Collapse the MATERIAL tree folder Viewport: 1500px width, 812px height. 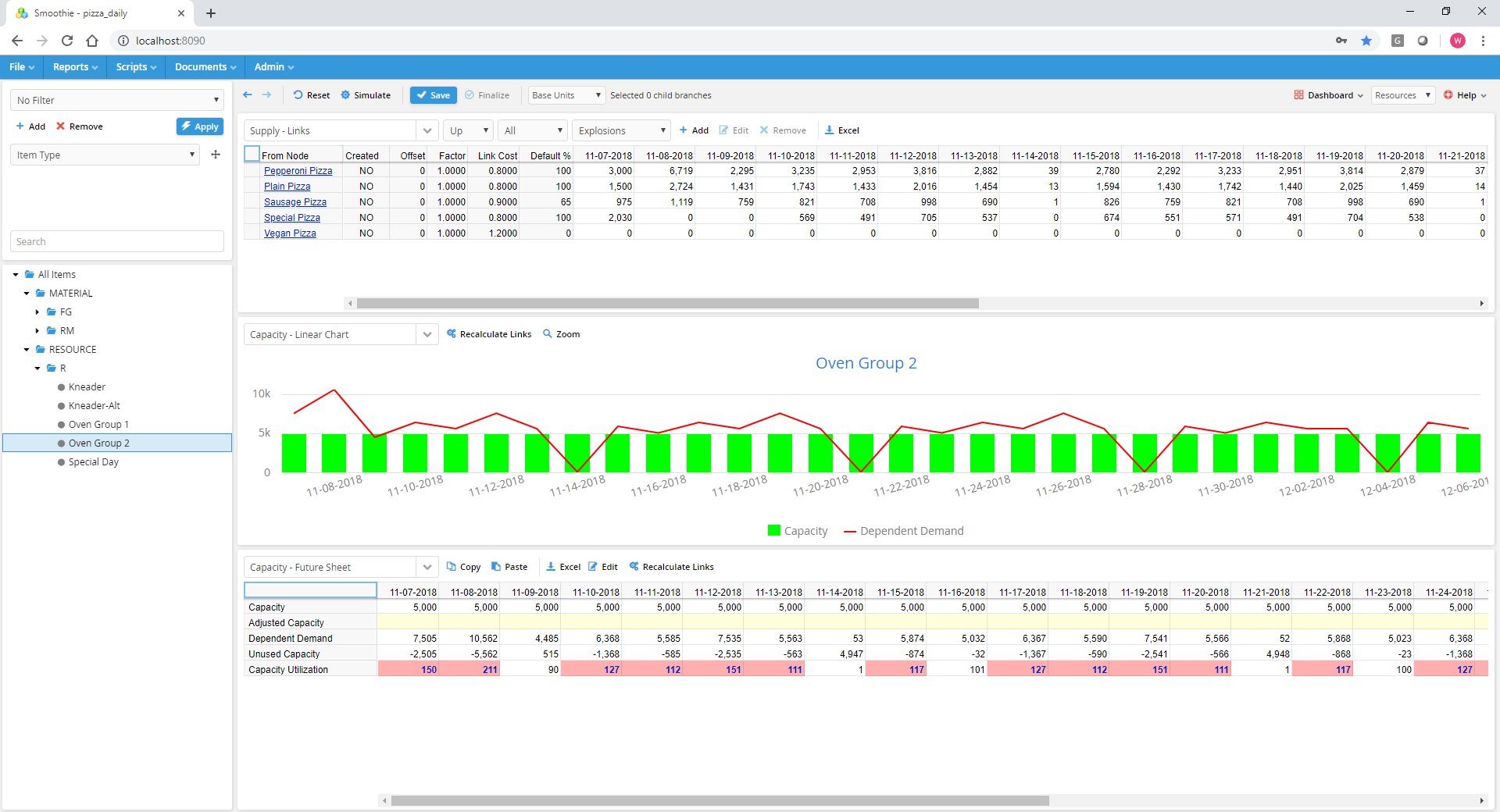coord(27,294)
